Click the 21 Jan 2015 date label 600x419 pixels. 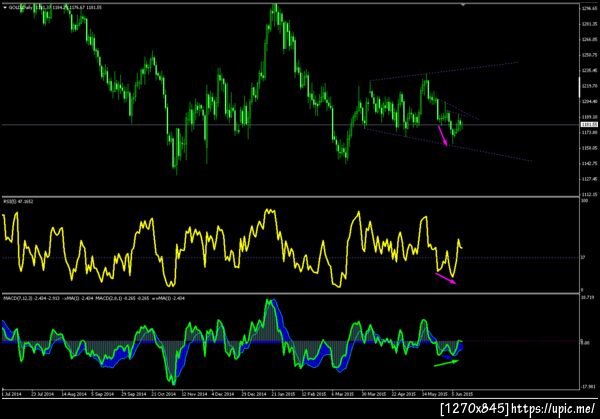[x=283, y=394]
